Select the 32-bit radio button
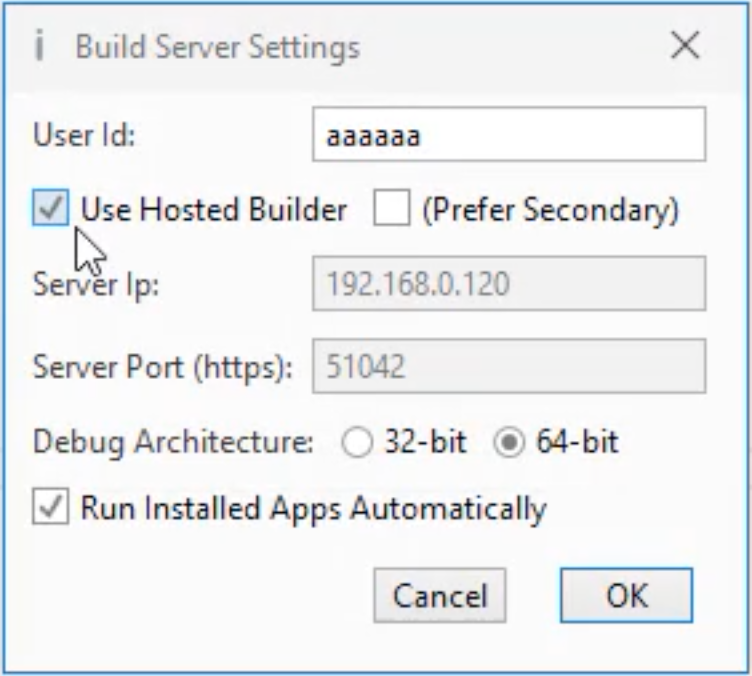This screenshot has width=752, height=676. [356, 443]
